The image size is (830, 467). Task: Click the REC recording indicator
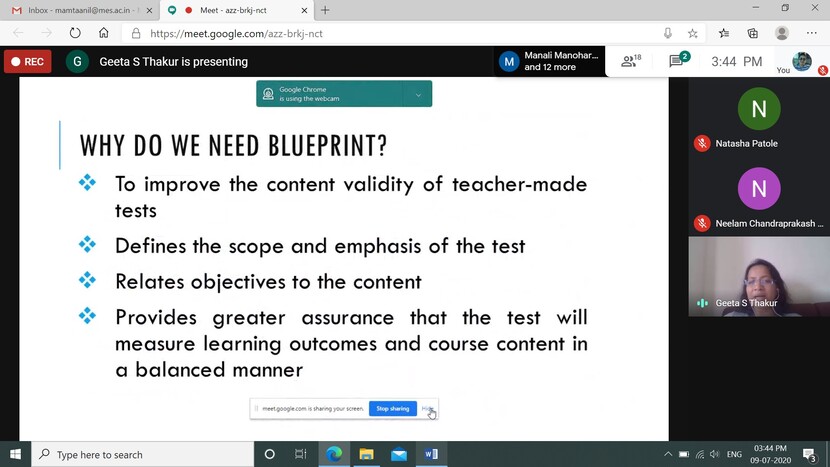(28, 61)
